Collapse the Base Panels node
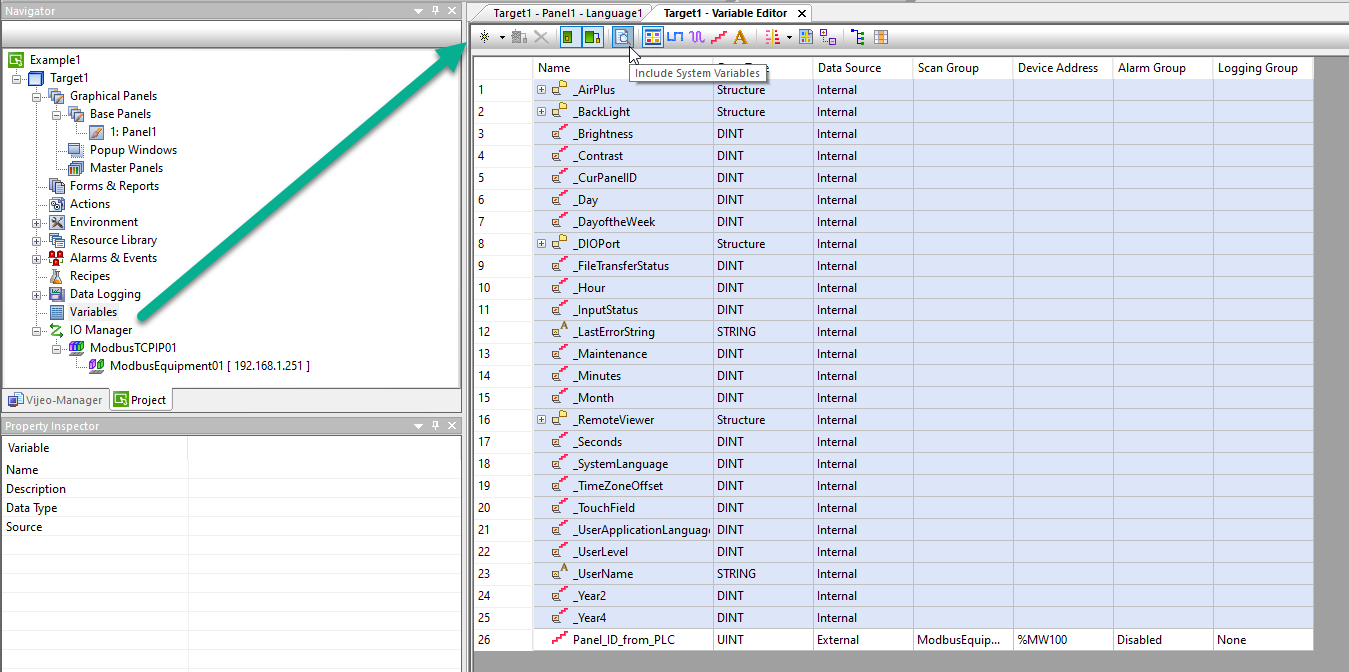The width and height of the screenshot is (1349, 672). (x=57, y=114)
